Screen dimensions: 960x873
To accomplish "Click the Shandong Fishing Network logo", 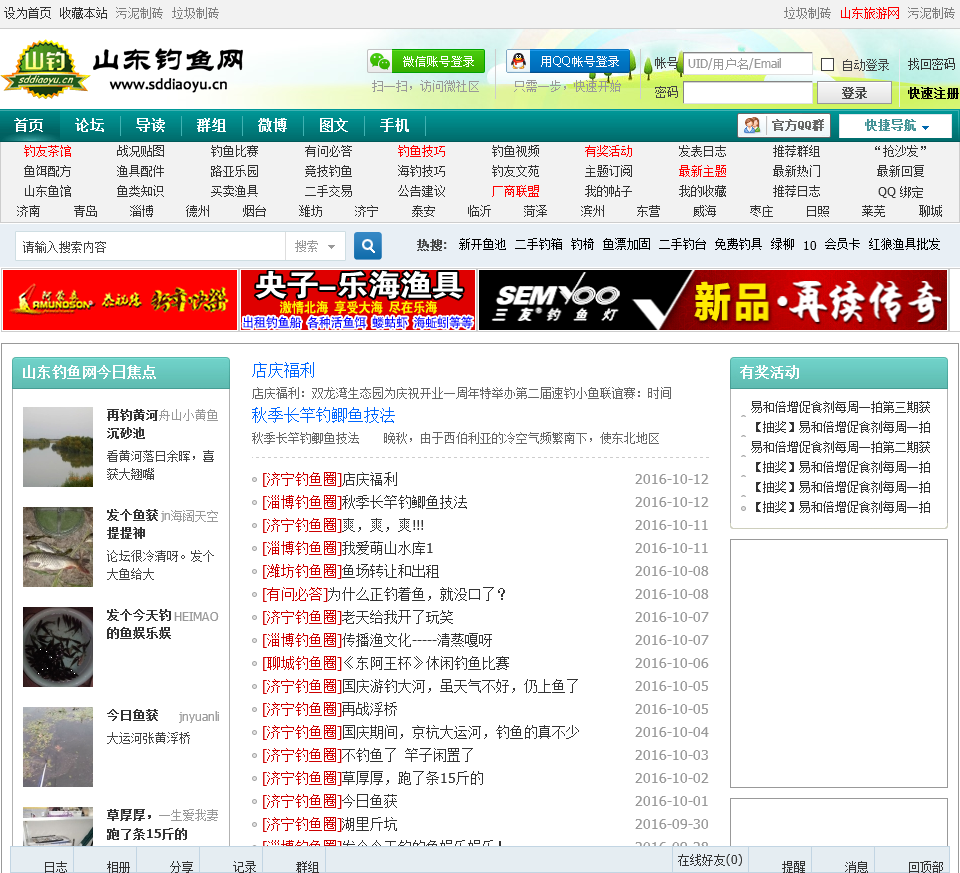I will point(122,68).
